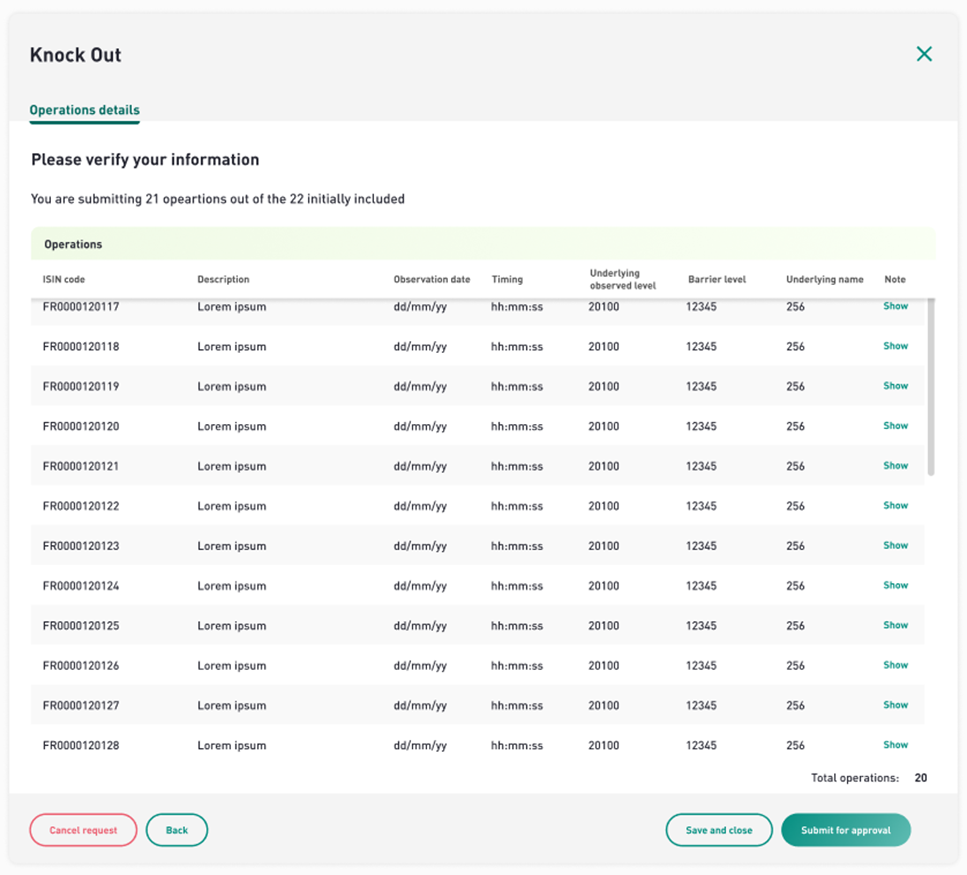Click the operations table scrollbar

(931, 387)
